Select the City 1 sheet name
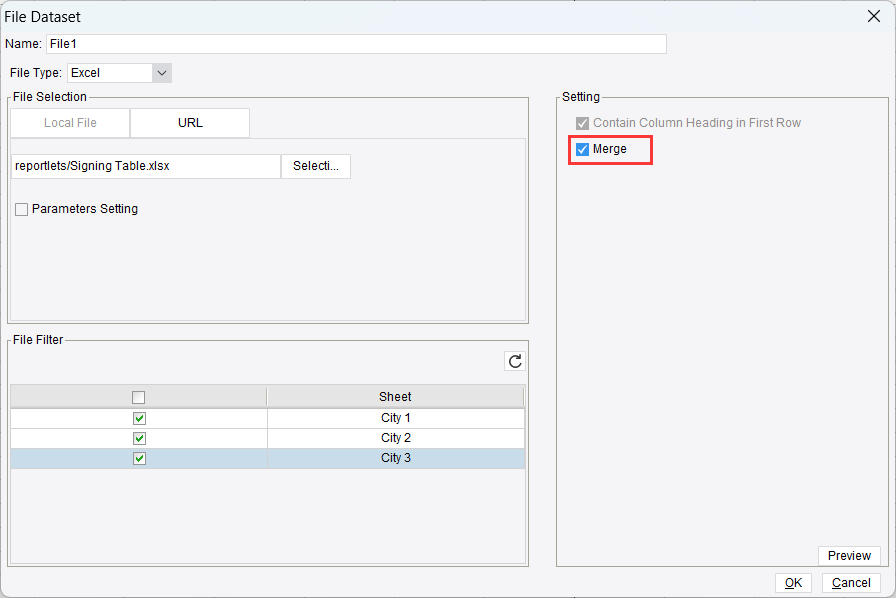 [395, 418]
